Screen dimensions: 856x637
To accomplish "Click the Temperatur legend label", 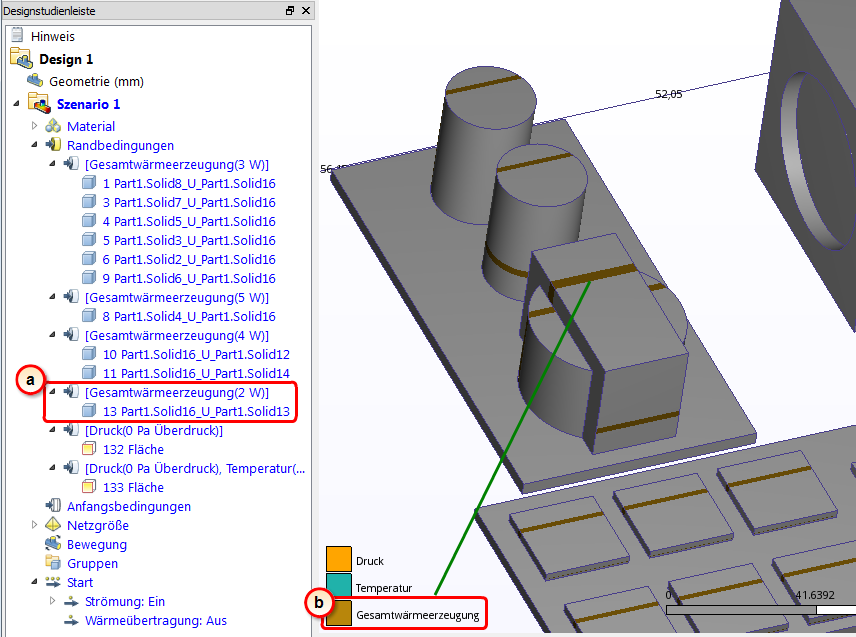I will [384, 588].
